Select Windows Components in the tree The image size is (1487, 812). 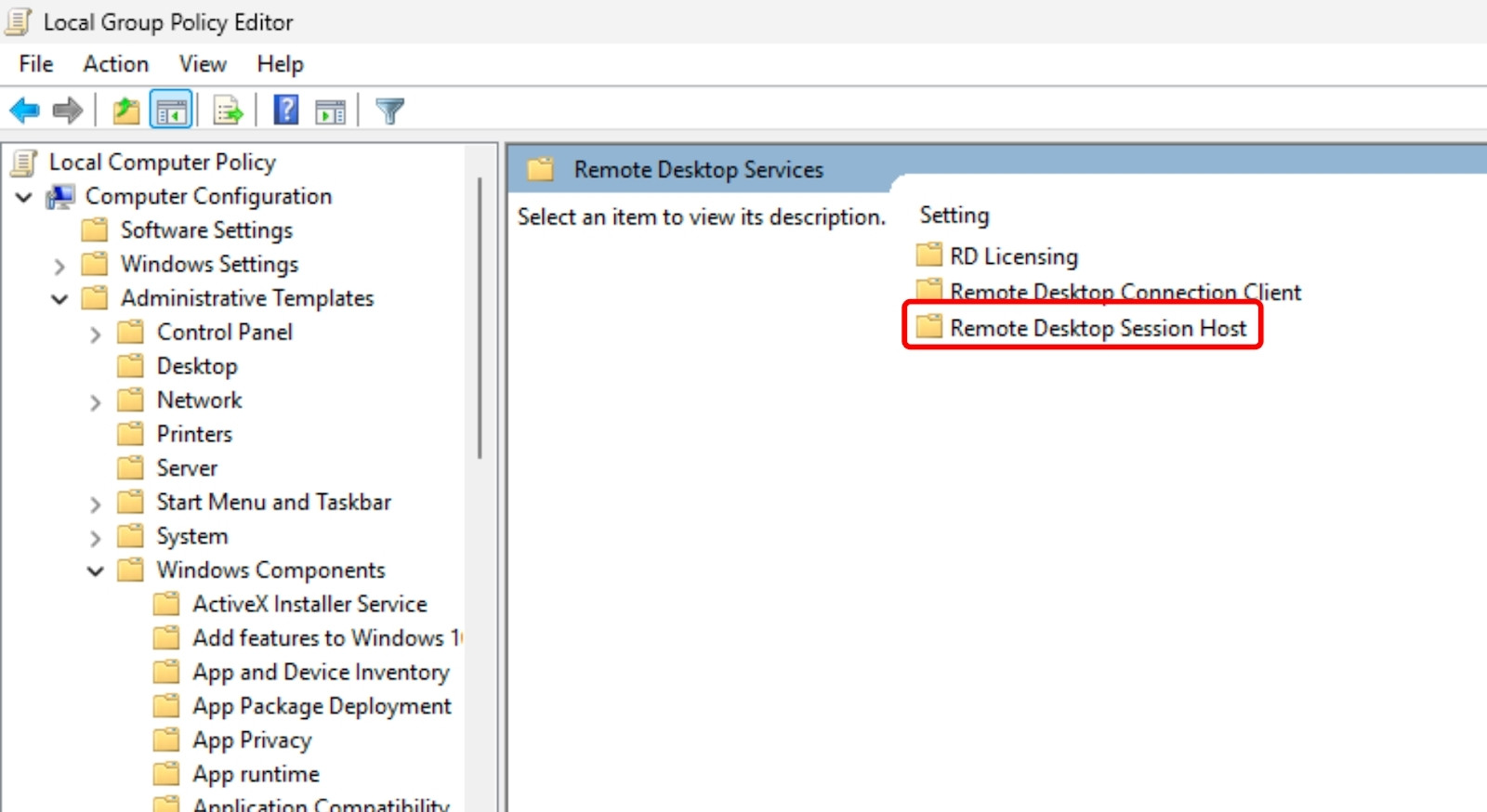click(270, 570)
